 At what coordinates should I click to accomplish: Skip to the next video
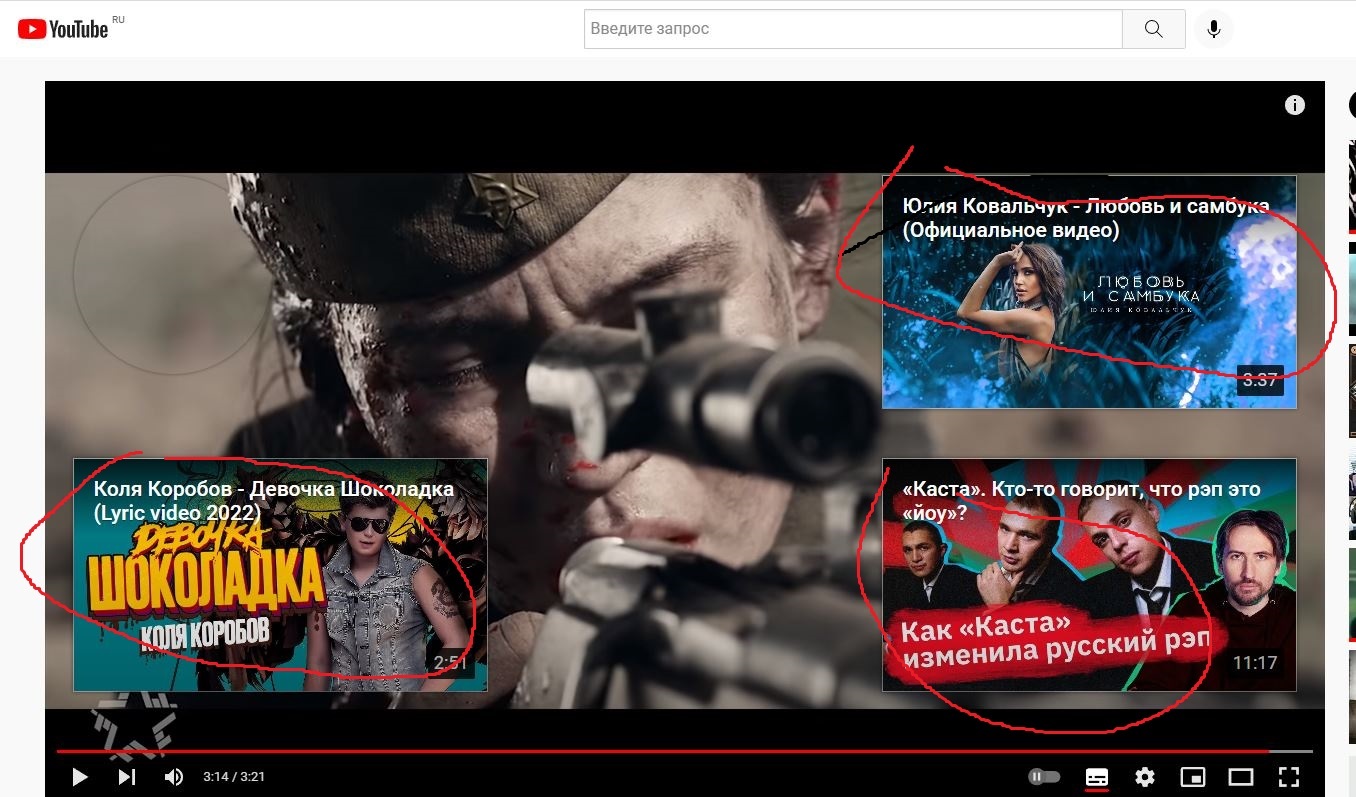[x=127, y=777]
